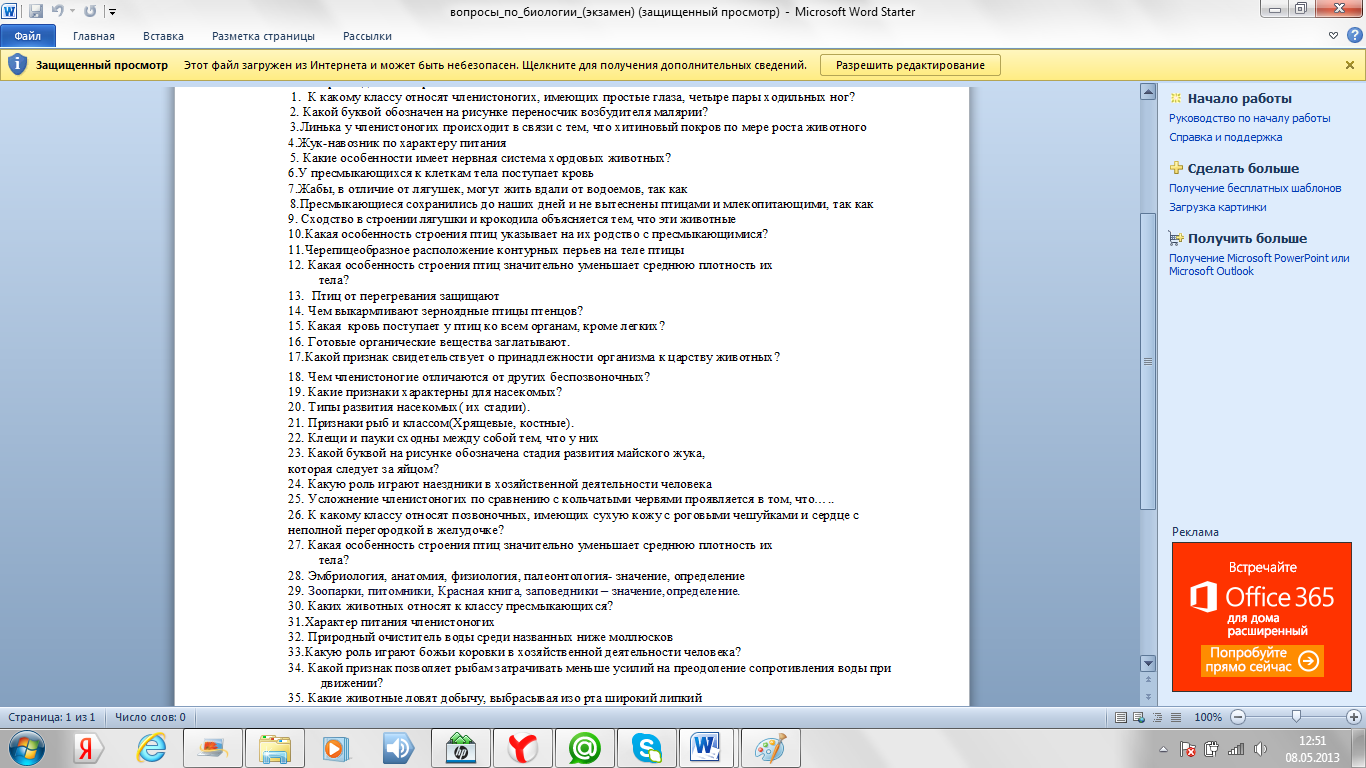The height and width of the screenshot is (768, 1366).
Task: Show hidden system tray icons
Action: pyautogui.click(x=1164, y=748)
